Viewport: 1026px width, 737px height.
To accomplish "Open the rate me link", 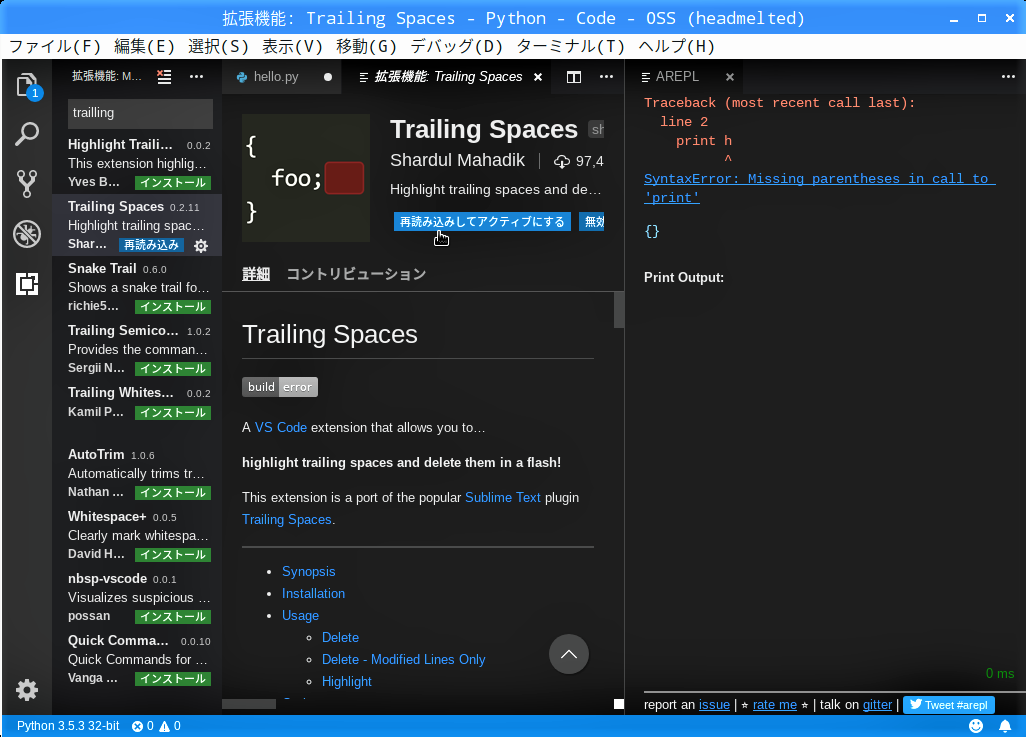I will tap(775, 705).
